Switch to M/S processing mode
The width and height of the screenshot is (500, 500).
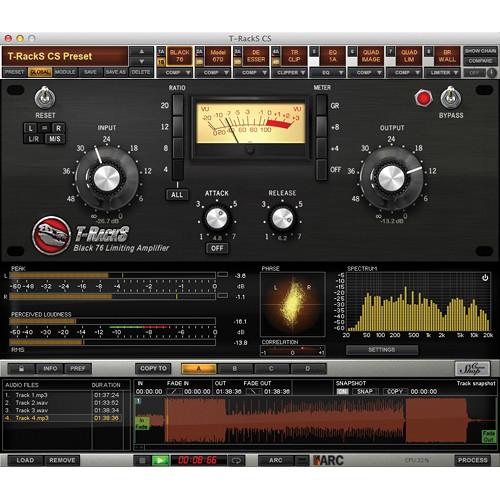pyautogui.click(x=55, y=139)
